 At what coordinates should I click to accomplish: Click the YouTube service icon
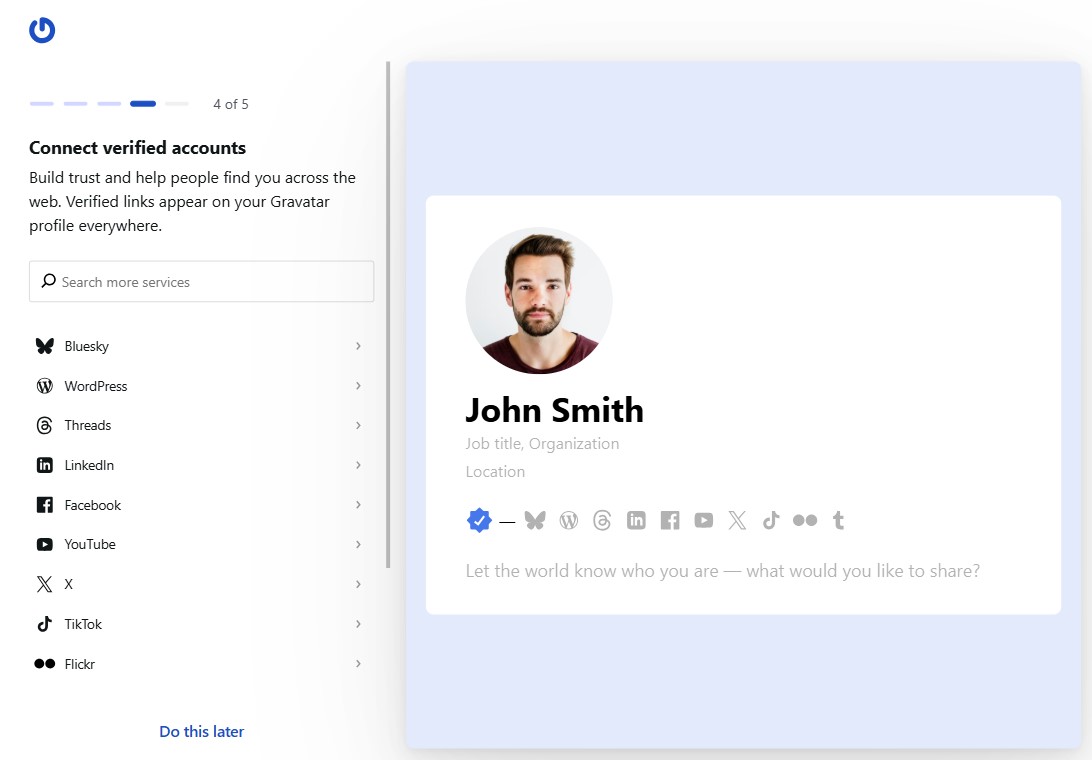coord(44,544)
